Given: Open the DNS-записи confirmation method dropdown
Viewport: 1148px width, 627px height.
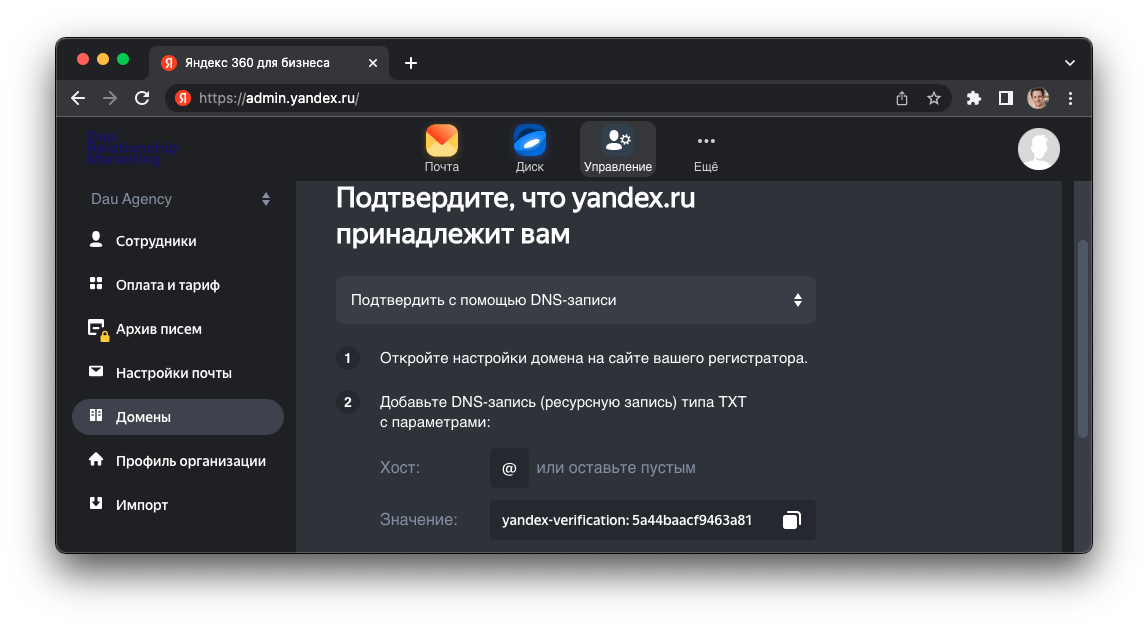Looking at the screenshot, I should coord(575,300).
